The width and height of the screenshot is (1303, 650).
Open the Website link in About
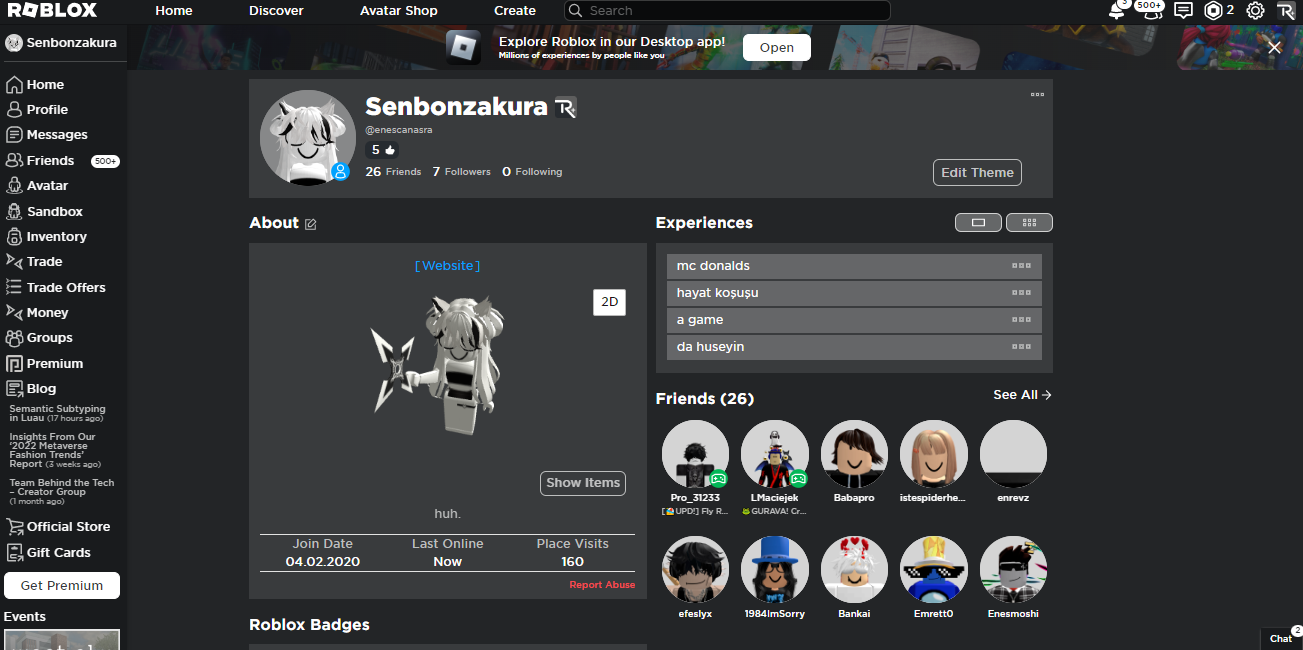(x=448, y=266)
